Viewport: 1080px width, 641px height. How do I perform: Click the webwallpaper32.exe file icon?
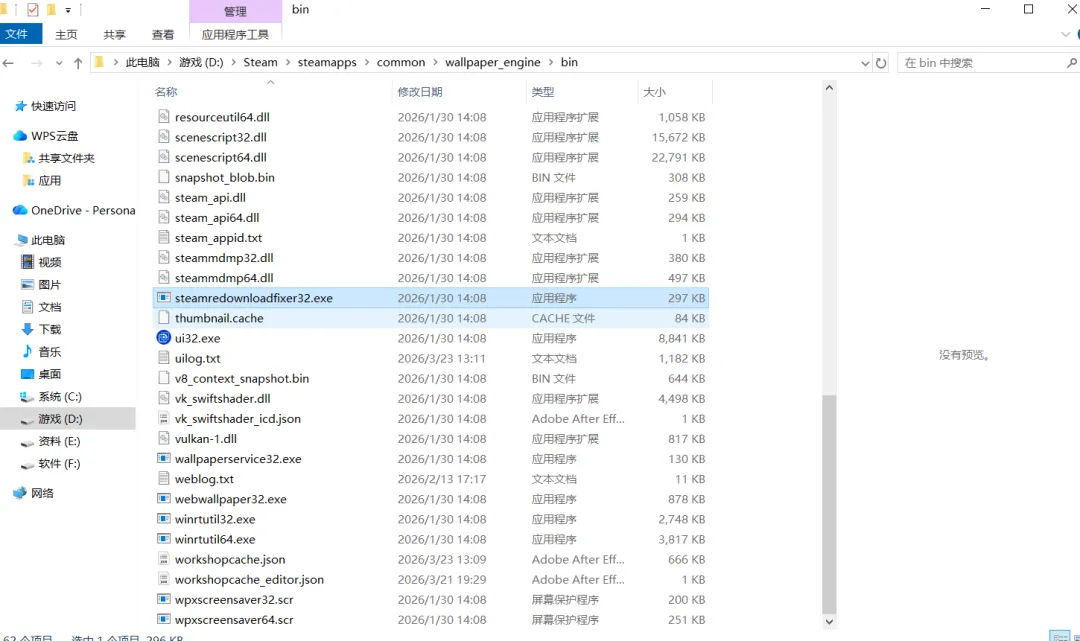[163, 499]
